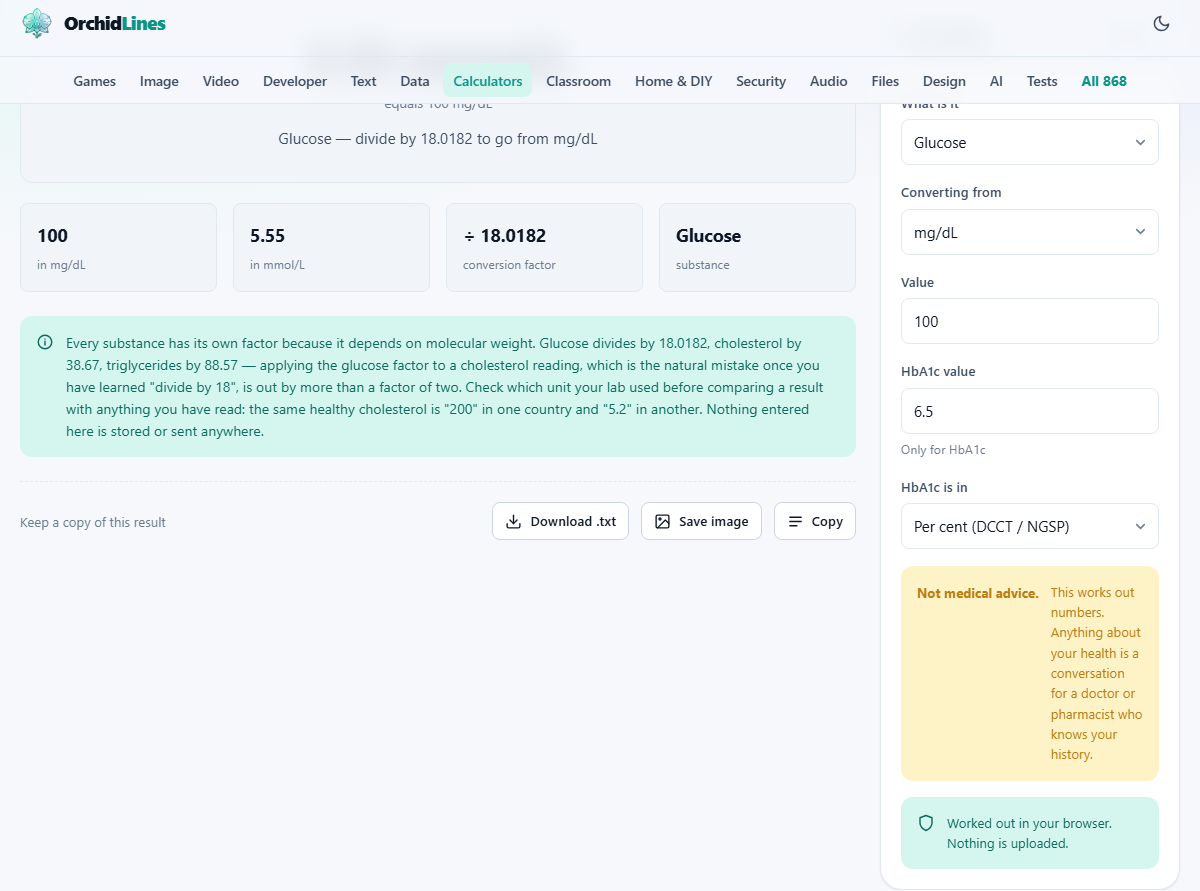Open the 'Converting from' mg/dL dropdown

(1029, 232)
